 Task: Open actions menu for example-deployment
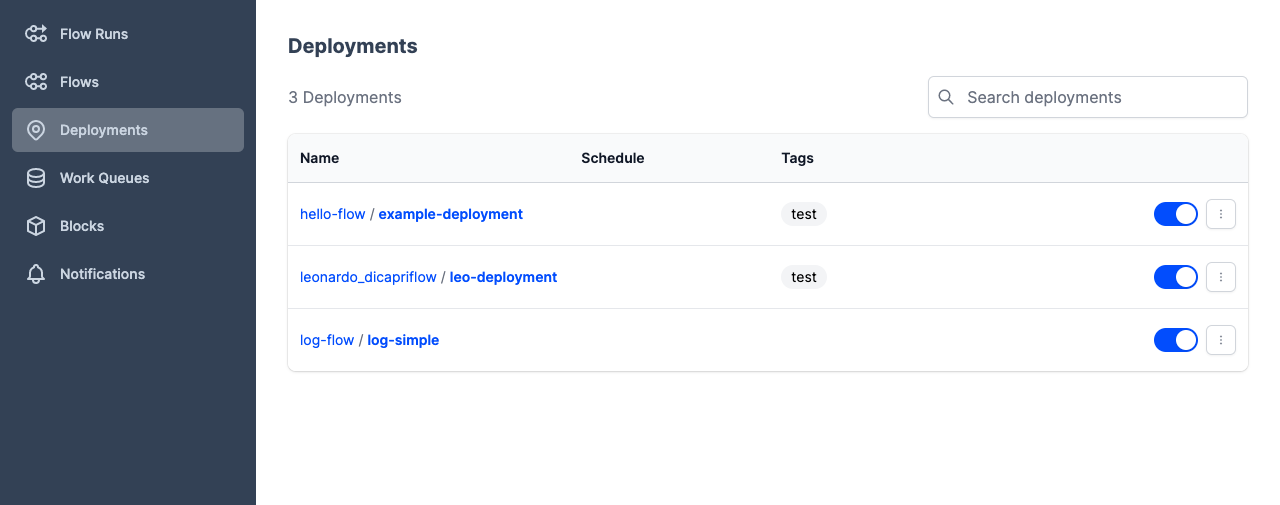(x=1221, y=214)
